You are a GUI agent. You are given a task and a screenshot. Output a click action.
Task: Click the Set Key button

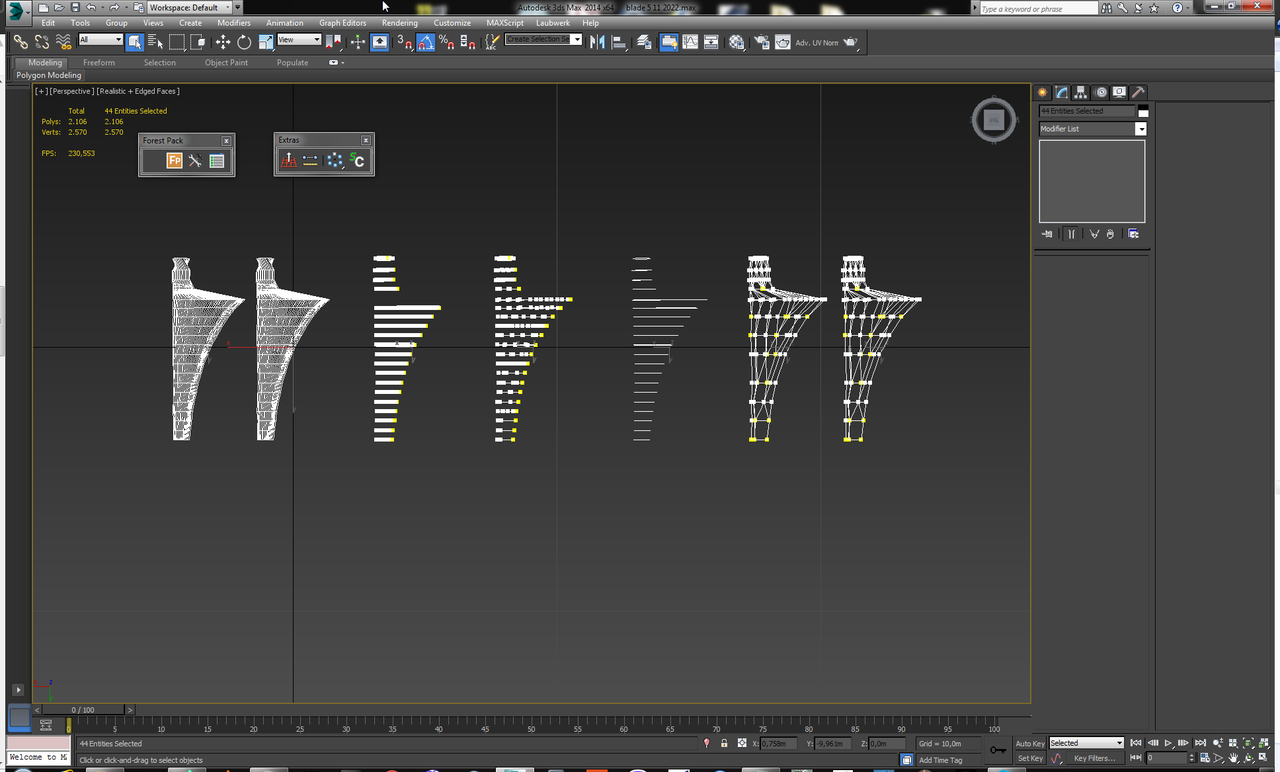[1030, 758]
